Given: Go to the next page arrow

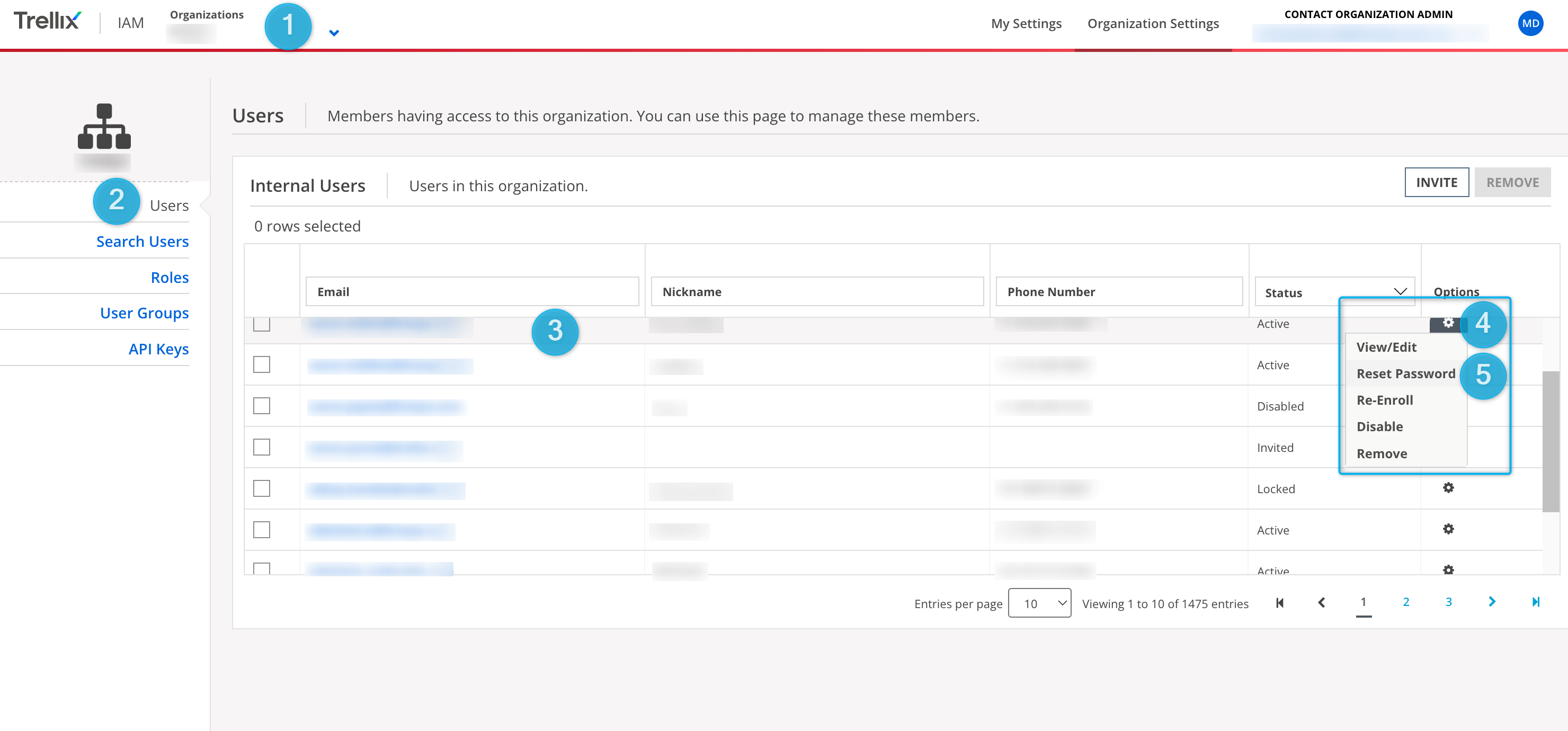Looking at the screenshot, I should [x=1492, y=602].
